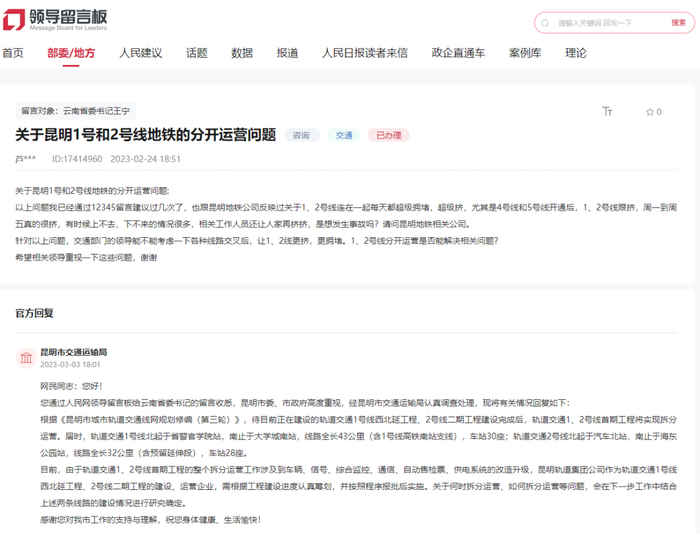Click the author name 芦***

(25, 159)
